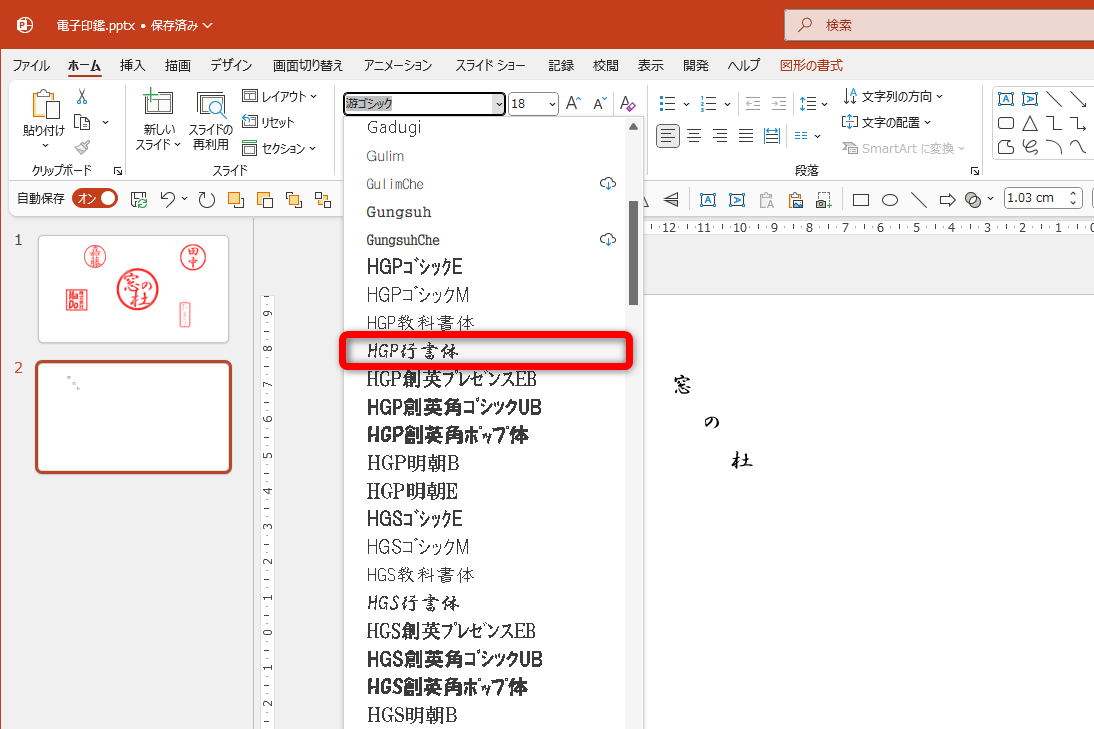Screen dimensions: 1094x729
Task: Open the 図形の書式 ribbon tab
Action: pyautogui.click(x=811, y=65)
